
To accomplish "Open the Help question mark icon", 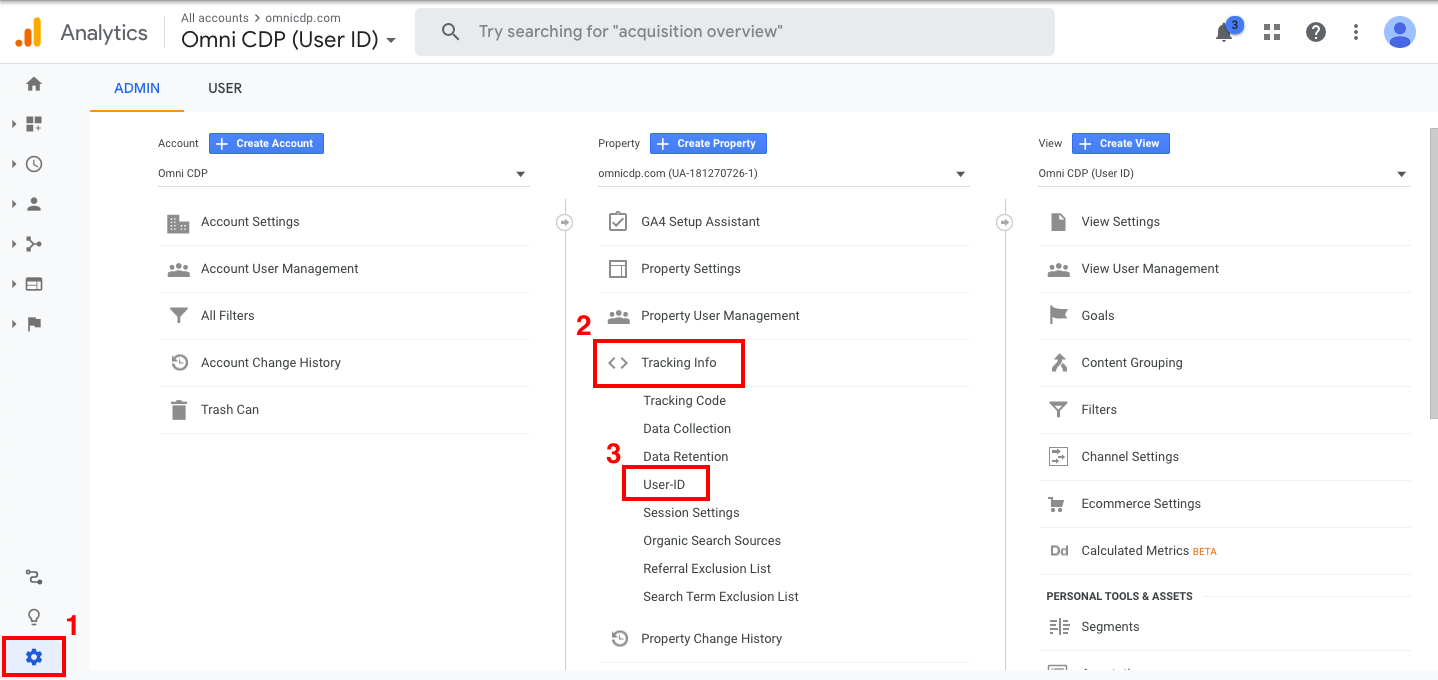I will click(x=1316, y=33).
